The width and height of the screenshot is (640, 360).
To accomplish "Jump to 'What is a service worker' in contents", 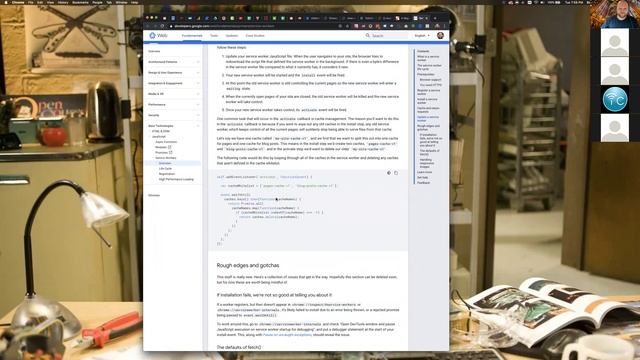I will click(429, 58).
